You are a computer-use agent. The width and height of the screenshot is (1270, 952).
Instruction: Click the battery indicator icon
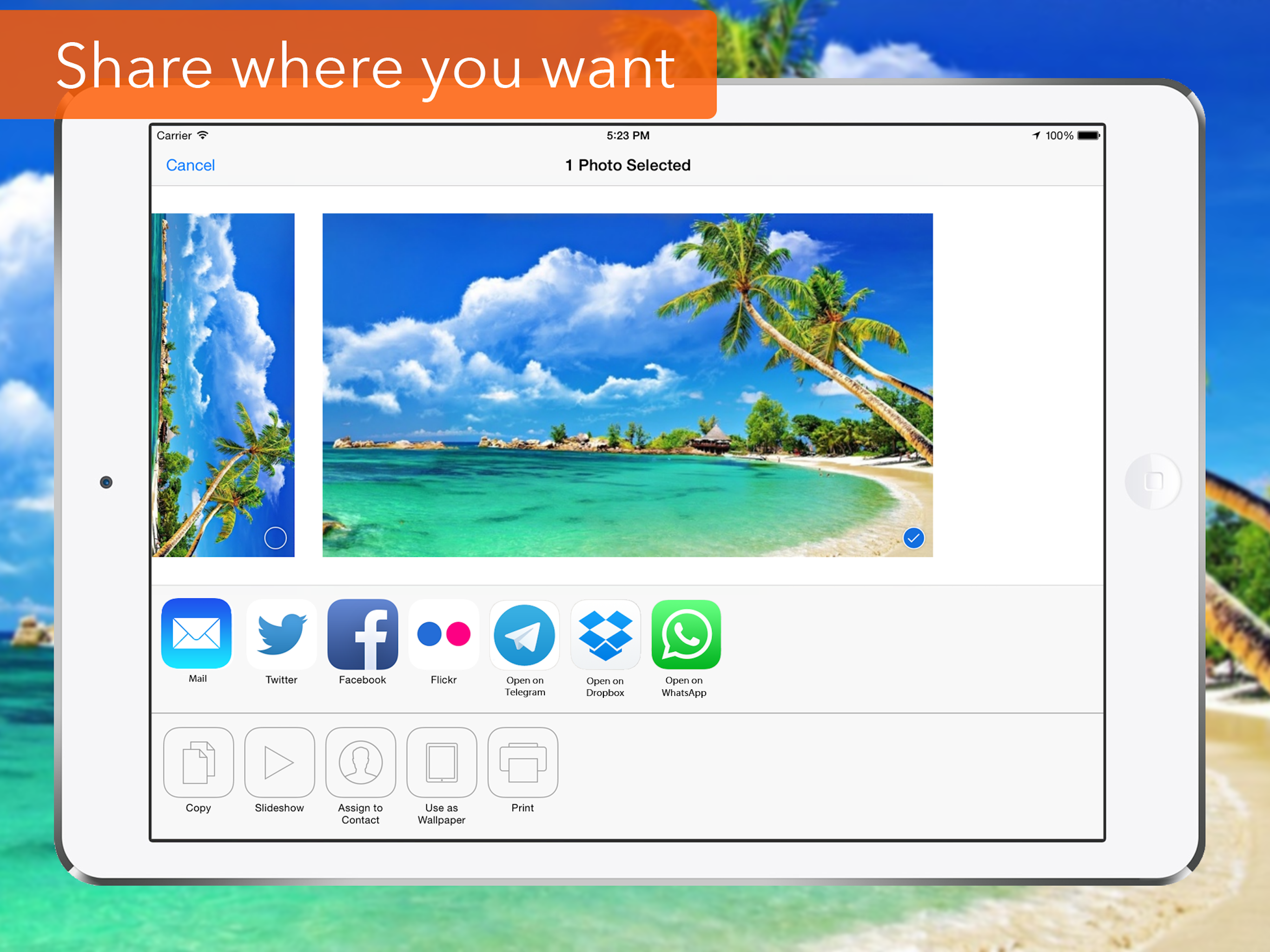1089,136
